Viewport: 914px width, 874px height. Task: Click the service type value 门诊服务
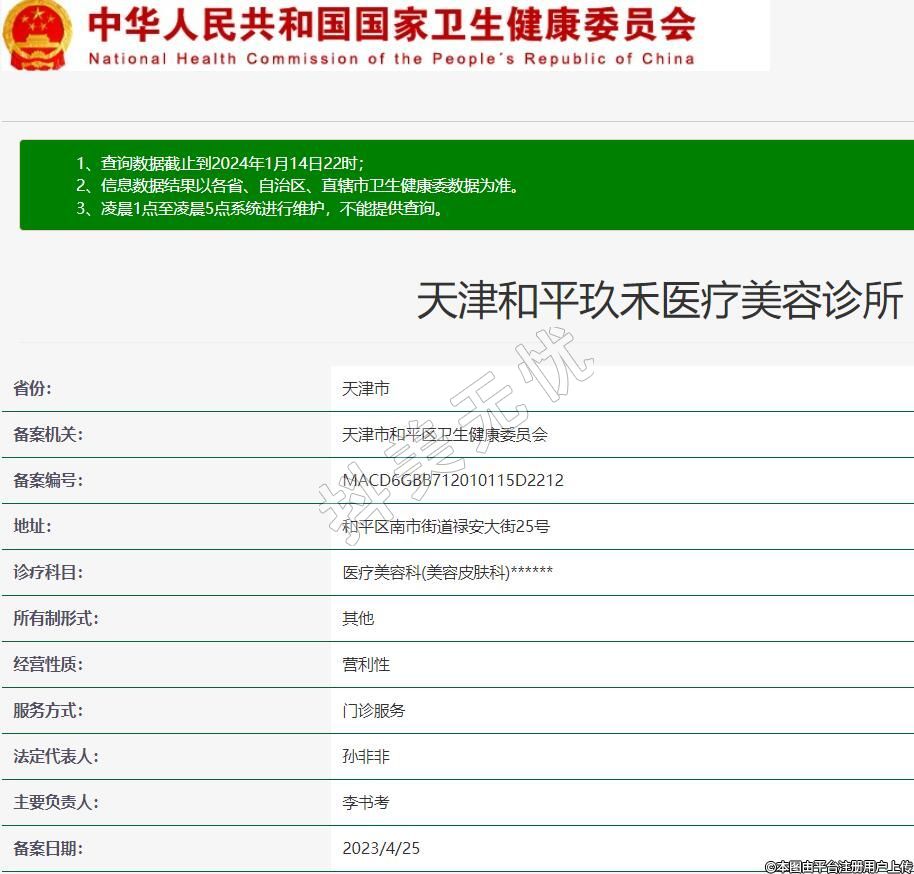click(374, 710)
